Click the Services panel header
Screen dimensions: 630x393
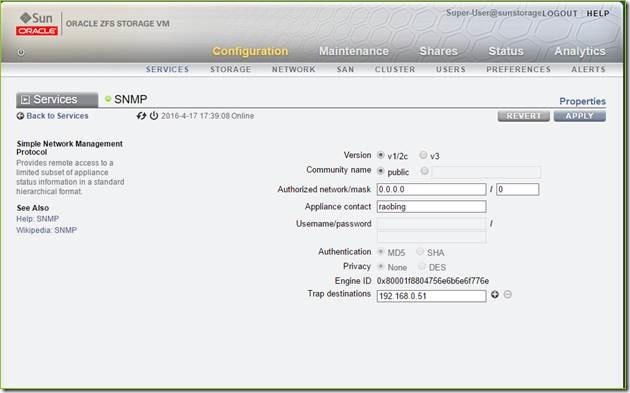[57, 100]
